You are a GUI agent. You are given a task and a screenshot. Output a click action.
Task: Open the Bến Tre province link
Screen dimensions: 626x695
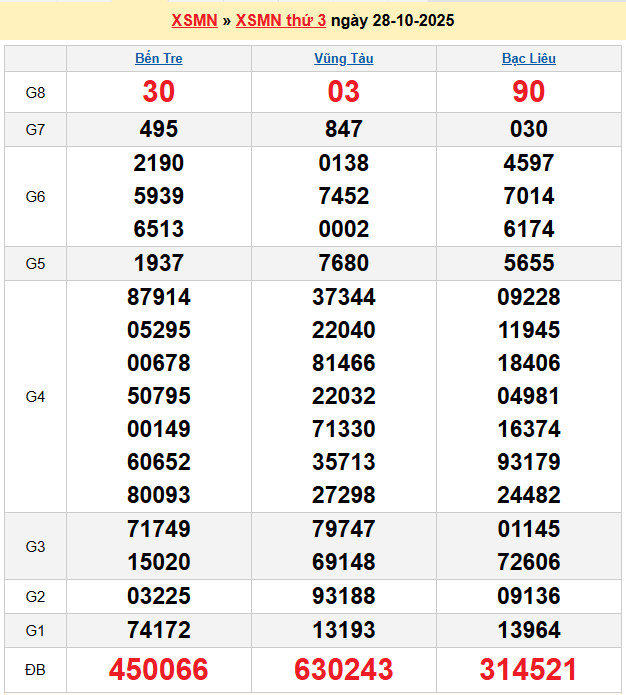158,58
